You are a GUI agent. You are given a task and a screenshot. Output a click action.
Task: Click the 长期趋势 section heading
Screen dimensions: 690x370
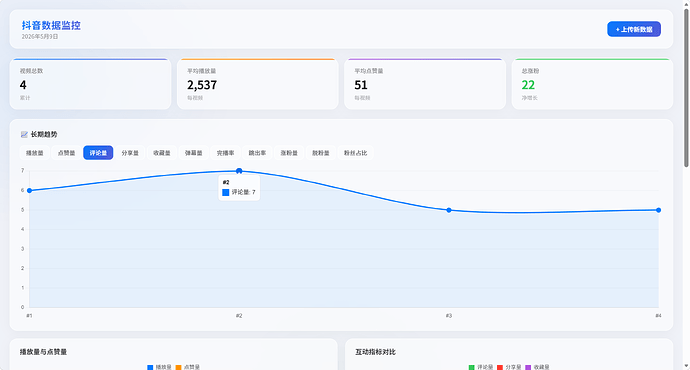coord(44,135)
